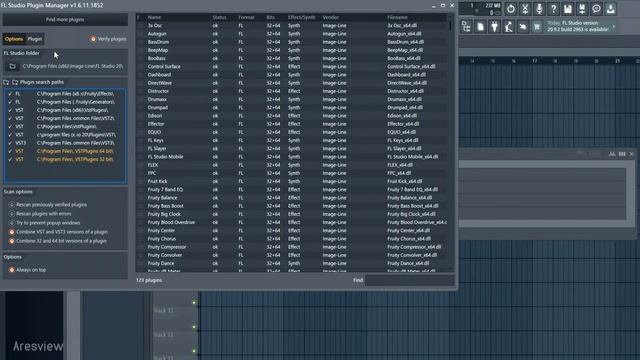Image resolution: width=640 pixels, height=360 pixels.
Task: Open the FL Studio update available notification
Action: [578, 27]
